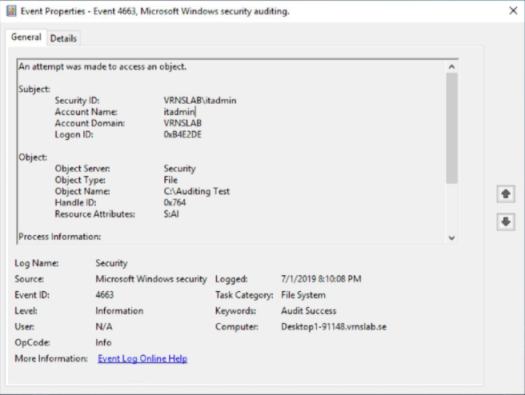Click the description scrollbar thumb
Screen dimensions: 525x395
[452, 128]
